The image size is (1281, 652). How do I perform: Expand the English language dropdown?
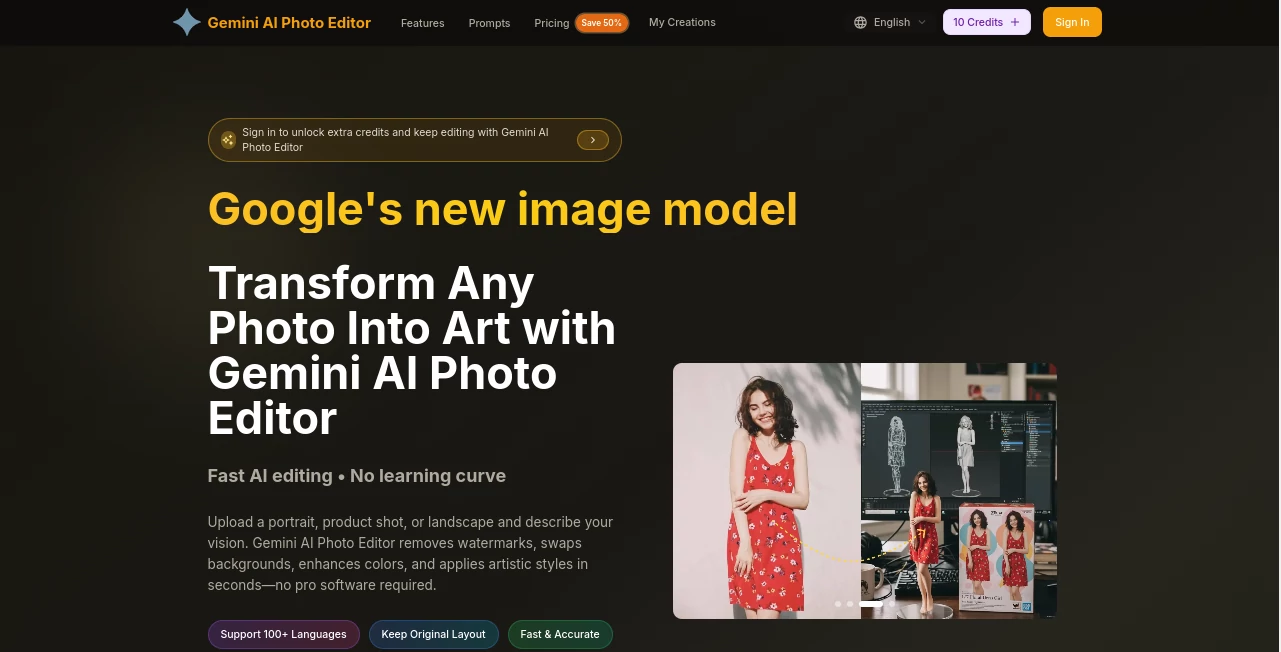coord(891,22)
